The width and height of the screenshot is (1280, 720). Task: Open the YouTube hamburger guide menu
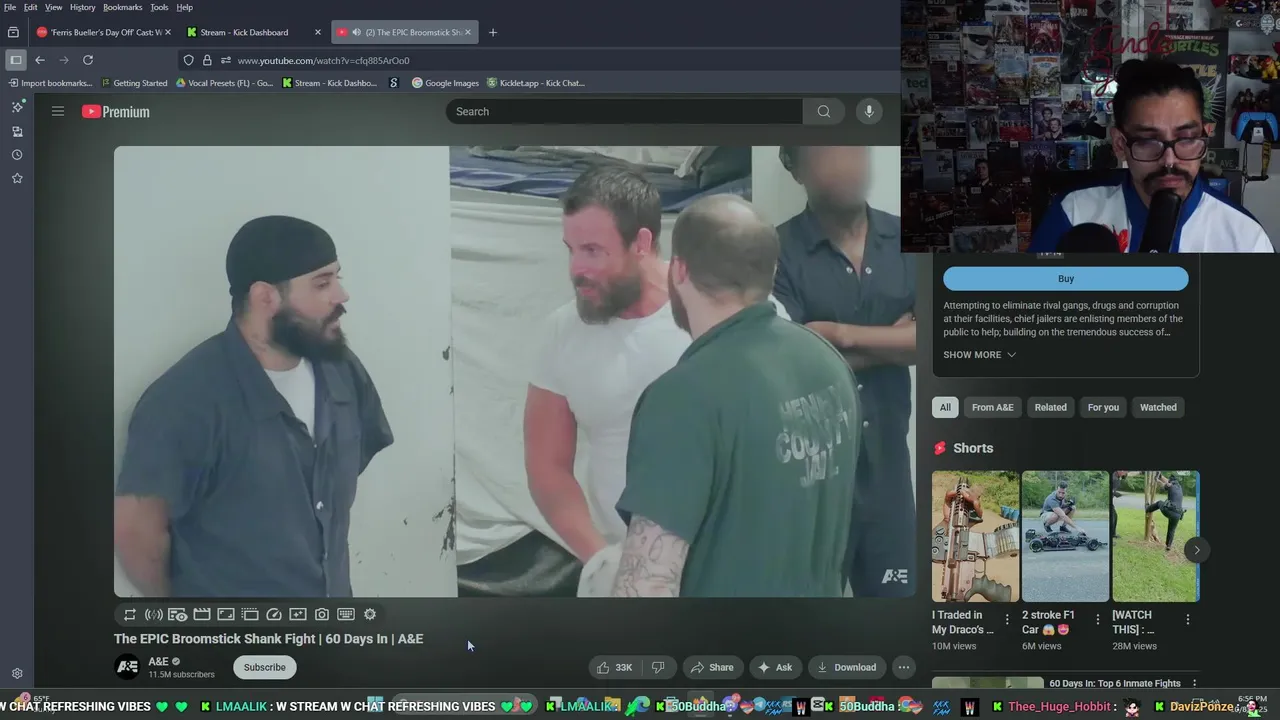tap(58, 111)
